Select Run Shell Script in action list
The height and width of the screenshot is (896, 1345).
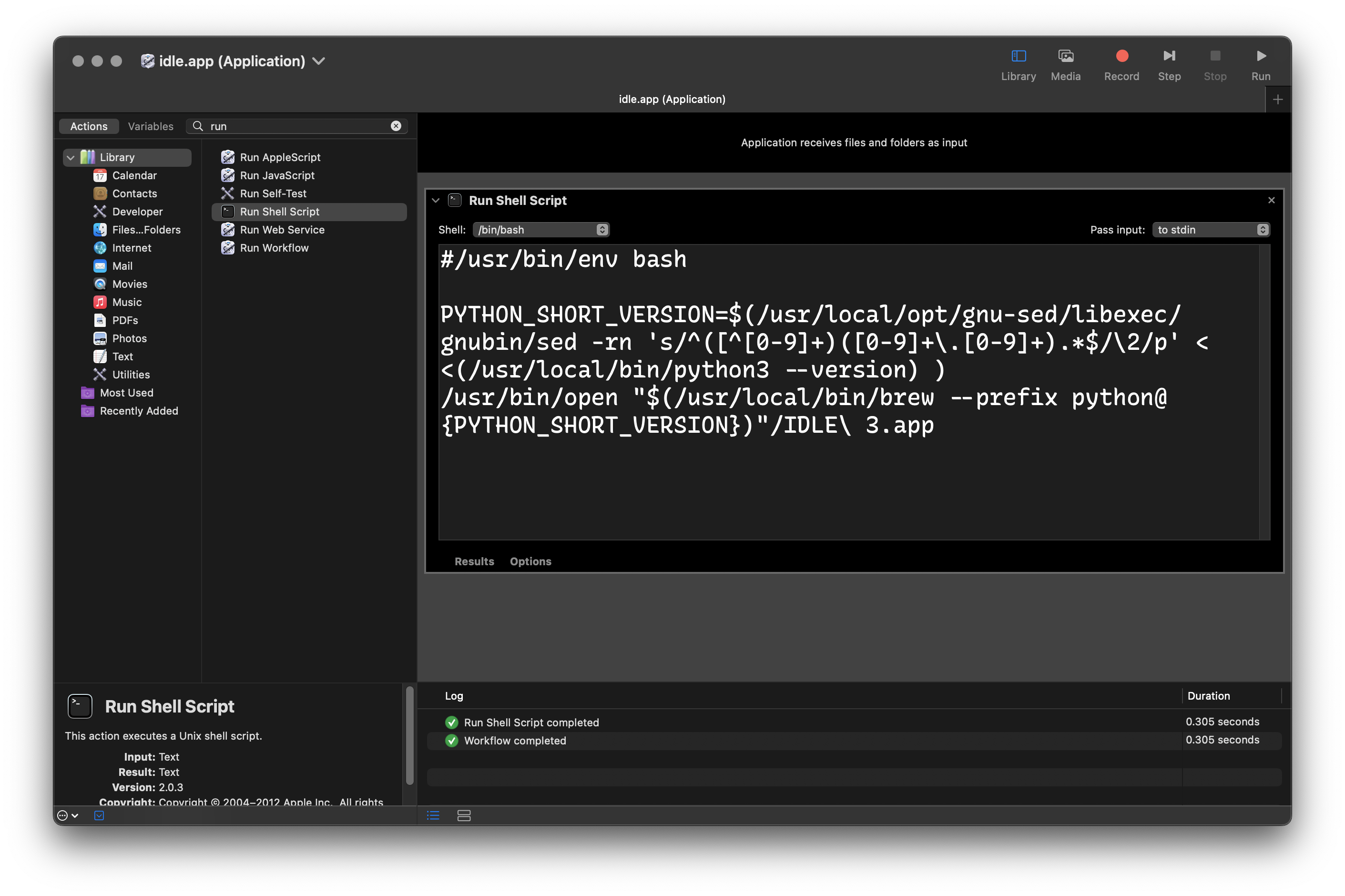tap(308, 212)
